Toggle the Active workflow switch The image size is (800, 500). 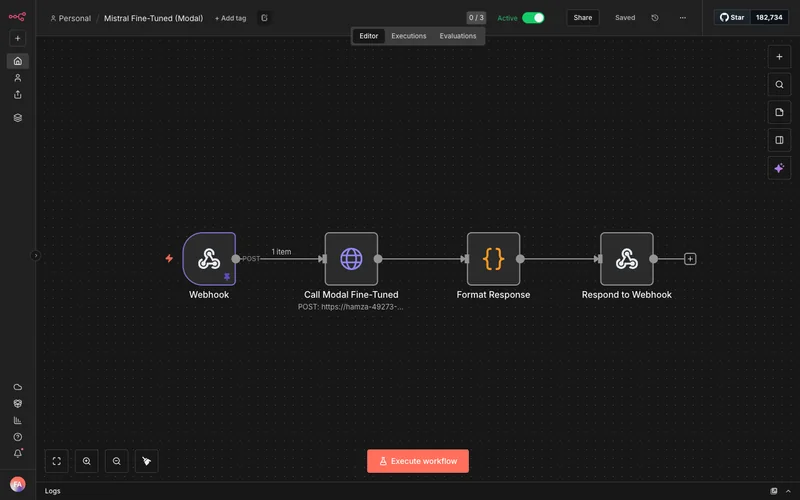tap(533, 18)
